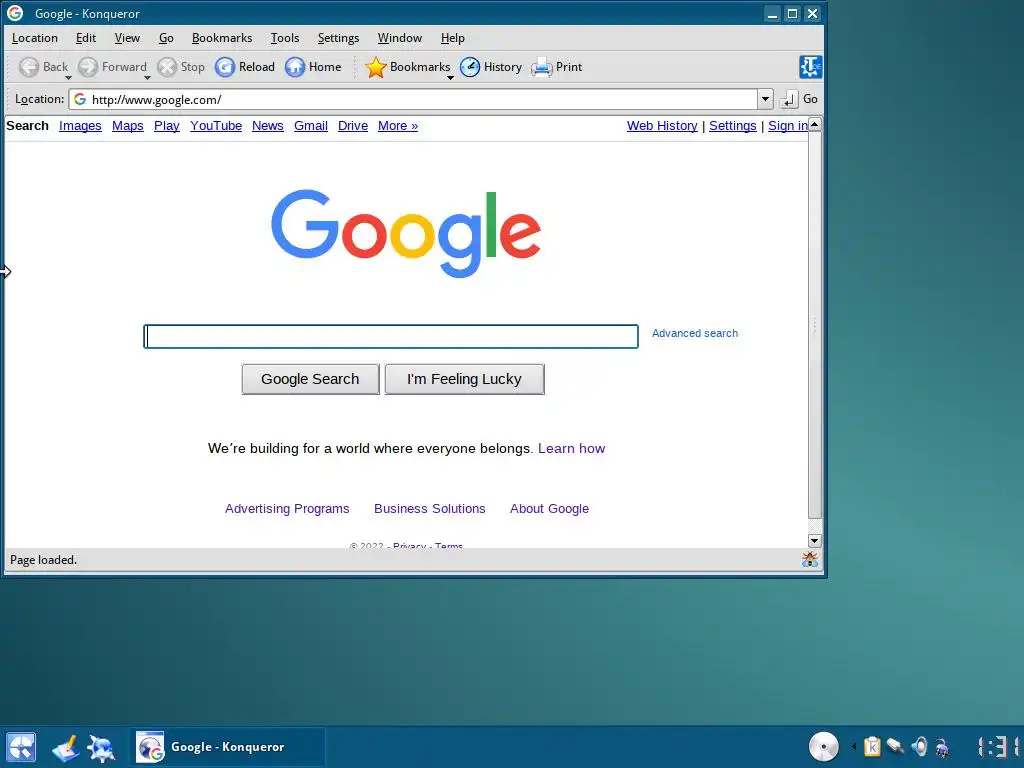
Task: Launch the Konqueror globe icon in panel
Action: click(102, 748)
